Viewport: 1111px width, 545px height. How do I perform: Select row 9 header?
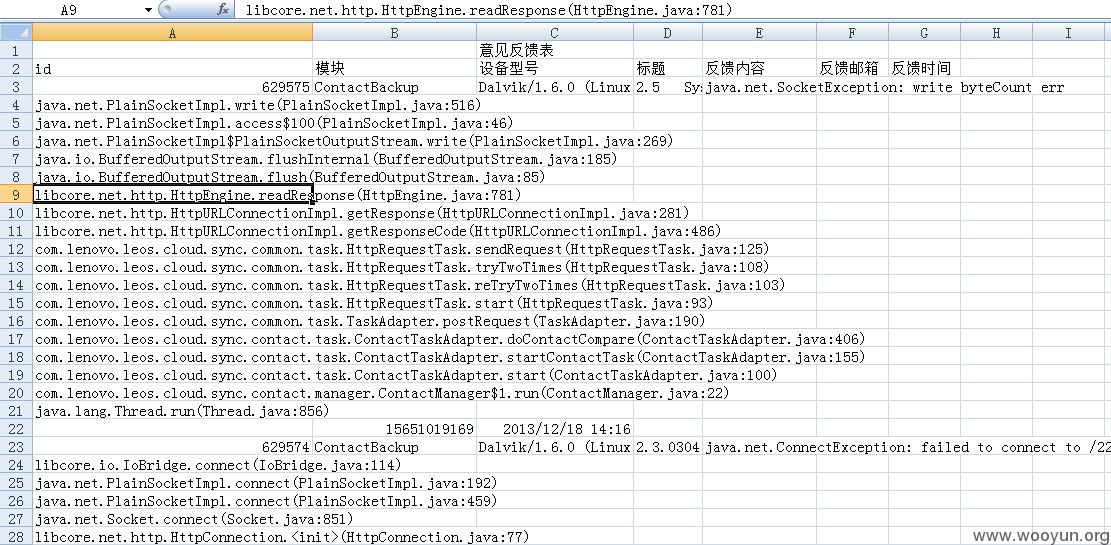click(16, 195)
